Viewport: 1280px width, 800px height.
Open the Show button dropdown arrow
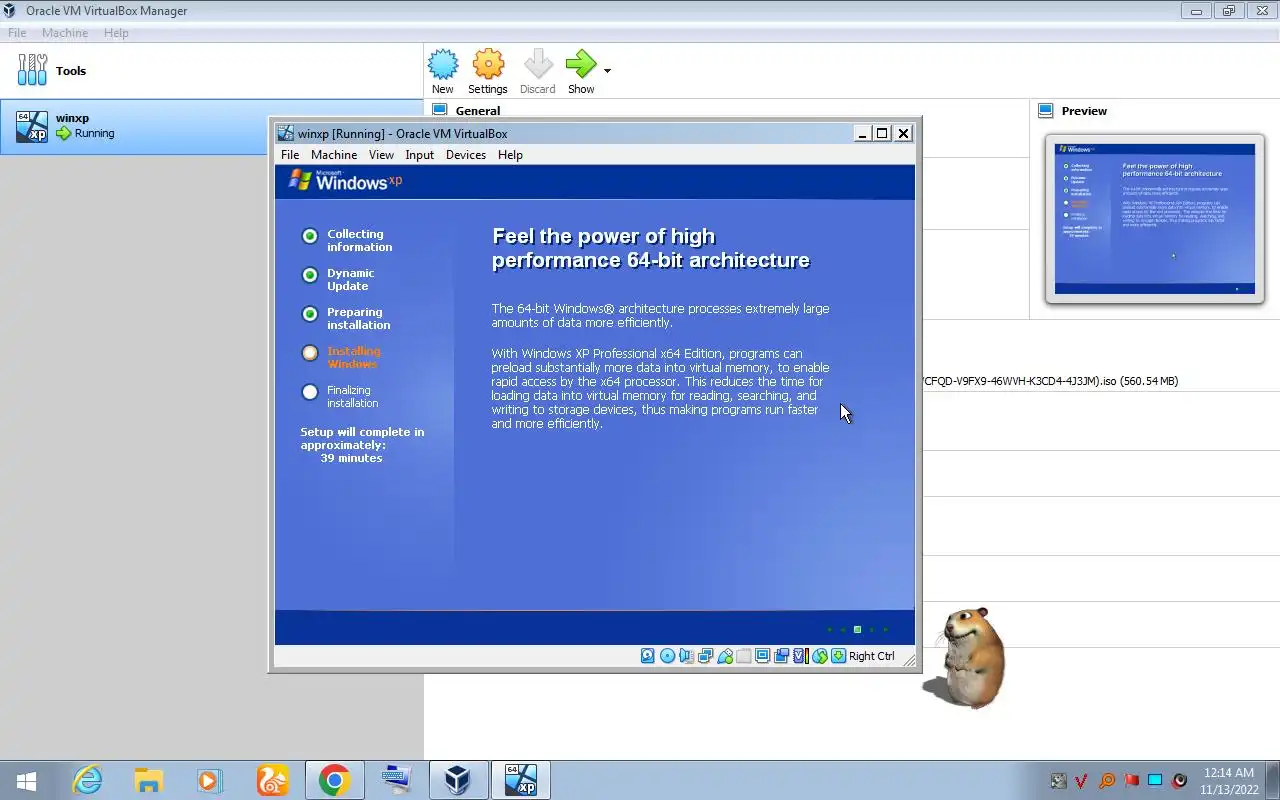point(607,71)
